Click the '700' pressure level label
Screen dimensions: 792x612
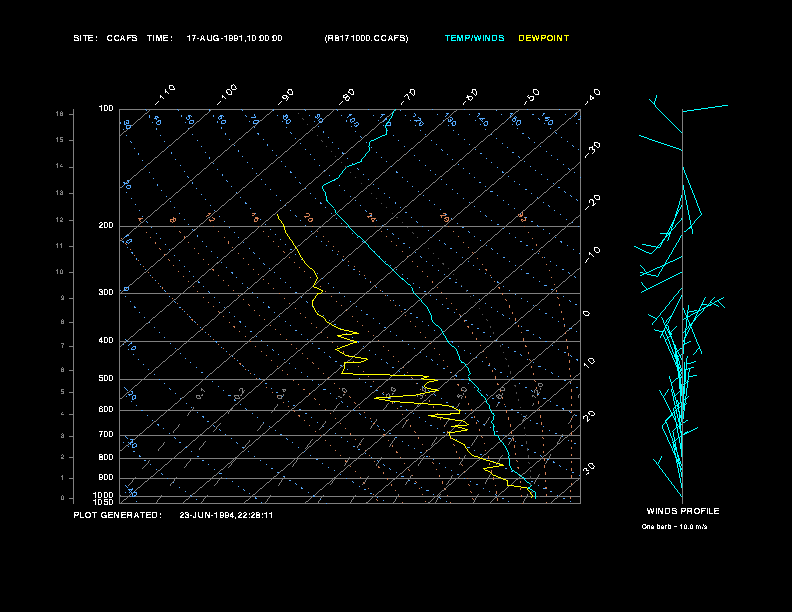[106, 434]
